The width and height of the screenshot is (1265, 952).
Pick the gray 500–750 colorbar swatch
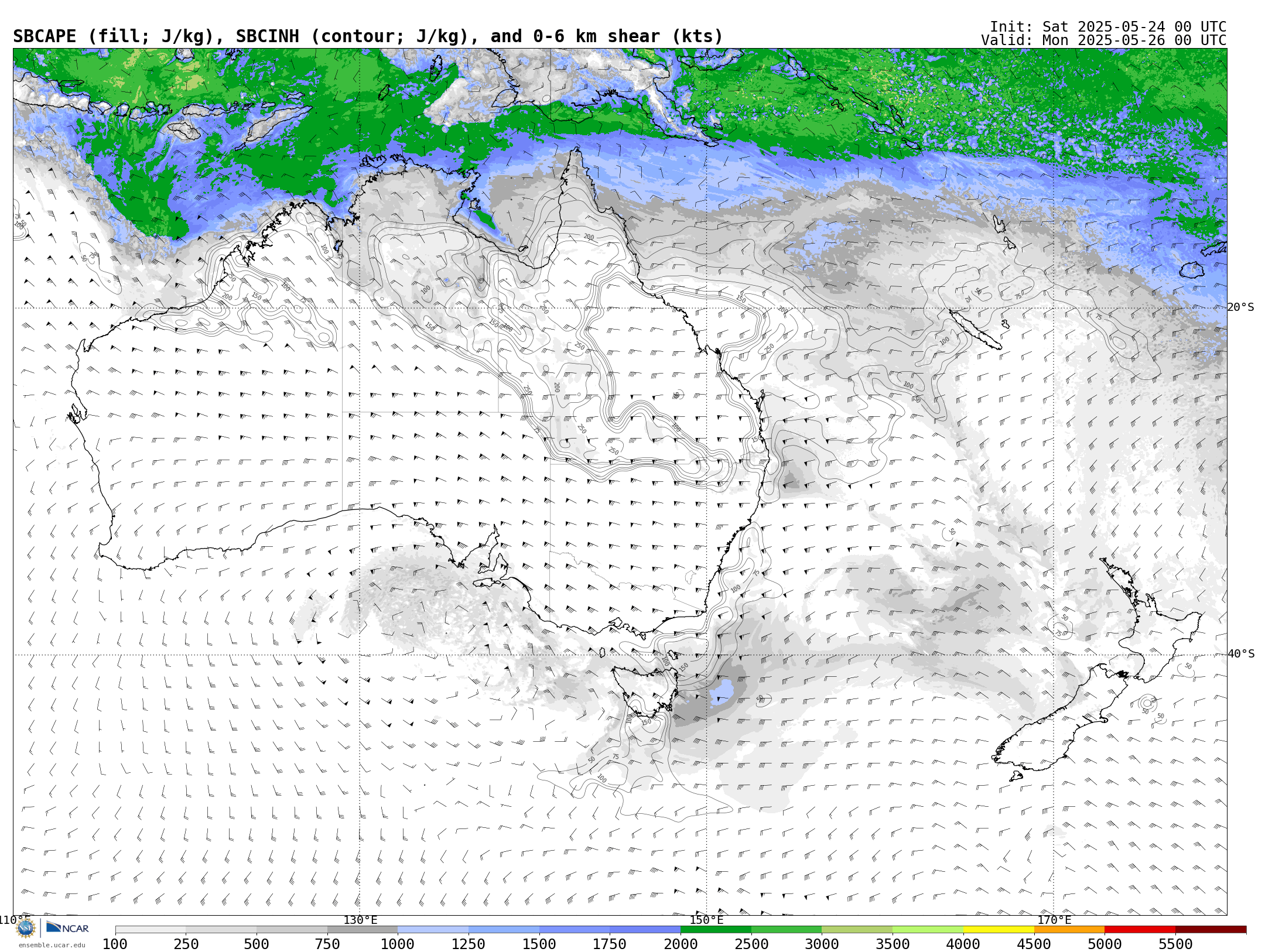[x=292, y=930]
